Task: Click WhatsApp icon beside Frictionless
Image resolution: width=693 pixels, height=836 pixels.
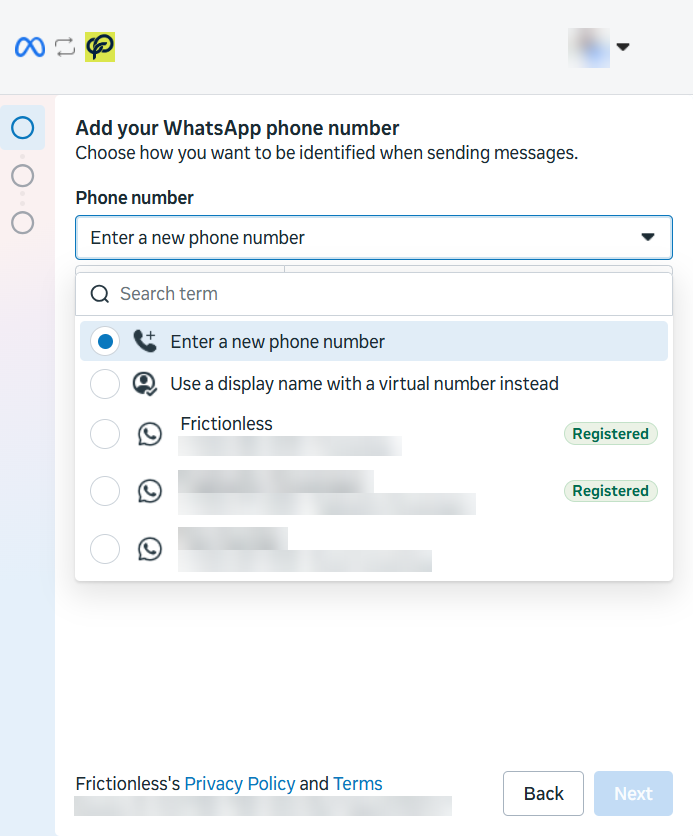Action: coord(150,434)
